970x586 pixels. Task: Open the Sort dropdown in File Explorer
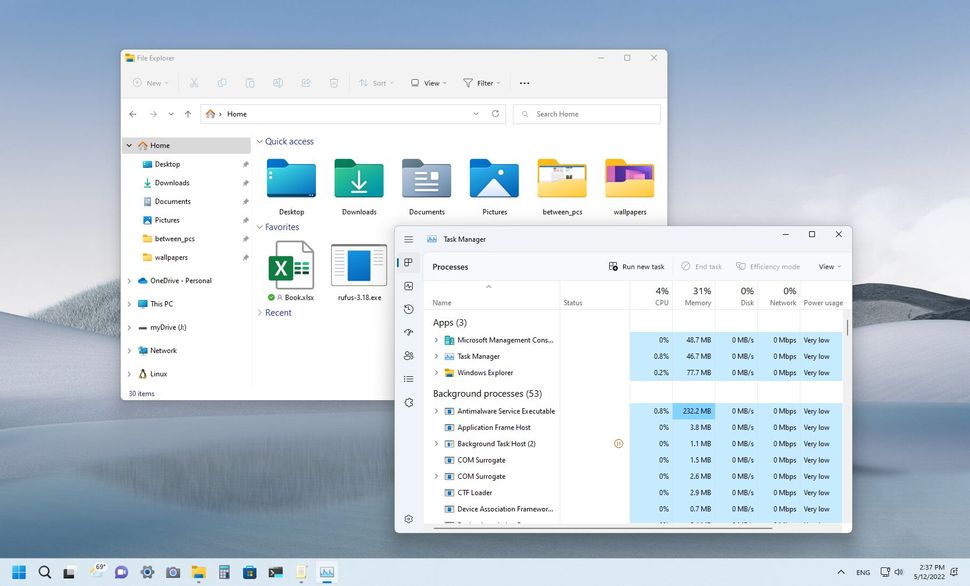(376, 83)
